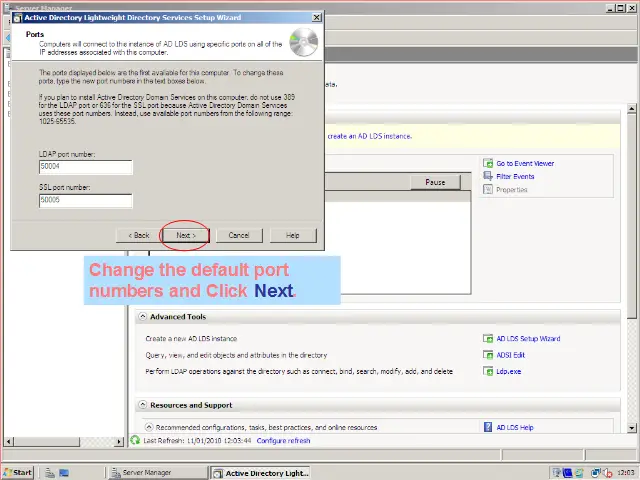
Task: Click the vertical scrollbar thumb in details pane
Action: click(631, 216)
